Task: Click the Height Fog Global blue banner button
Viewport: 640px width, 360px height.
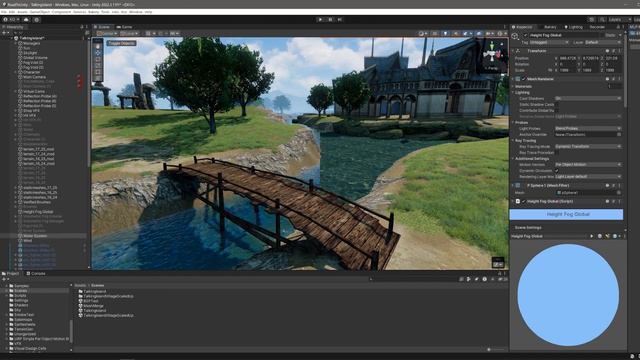Action: click(567, 214)
